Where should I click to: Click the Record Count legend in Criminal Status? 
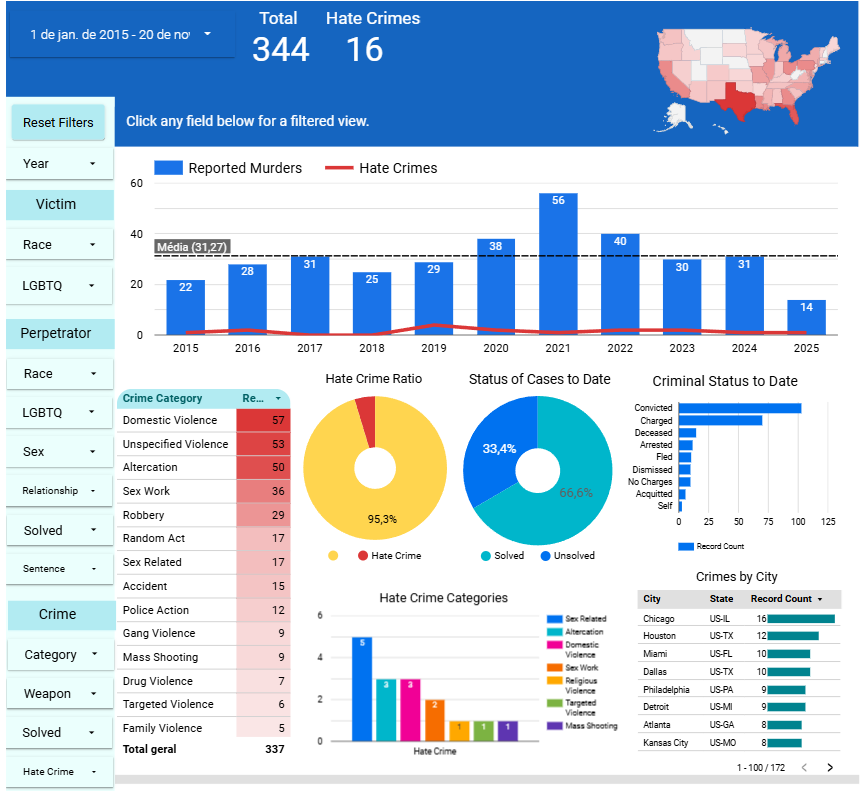pos(711,546)
